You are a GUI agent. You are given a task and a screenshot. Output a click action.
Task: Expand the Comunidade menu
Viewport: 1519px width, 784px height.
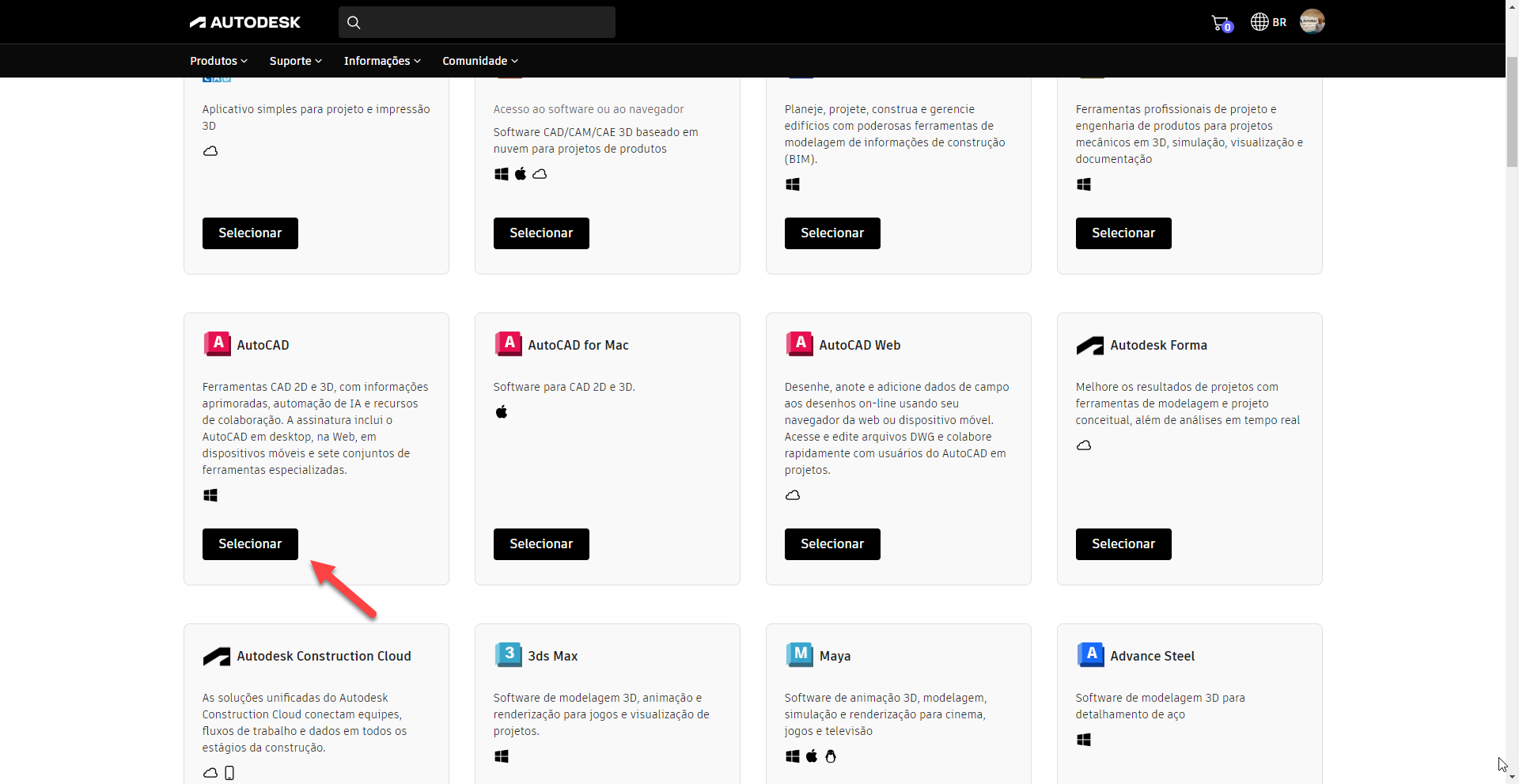pyautogui.click(x=480, y=61)
